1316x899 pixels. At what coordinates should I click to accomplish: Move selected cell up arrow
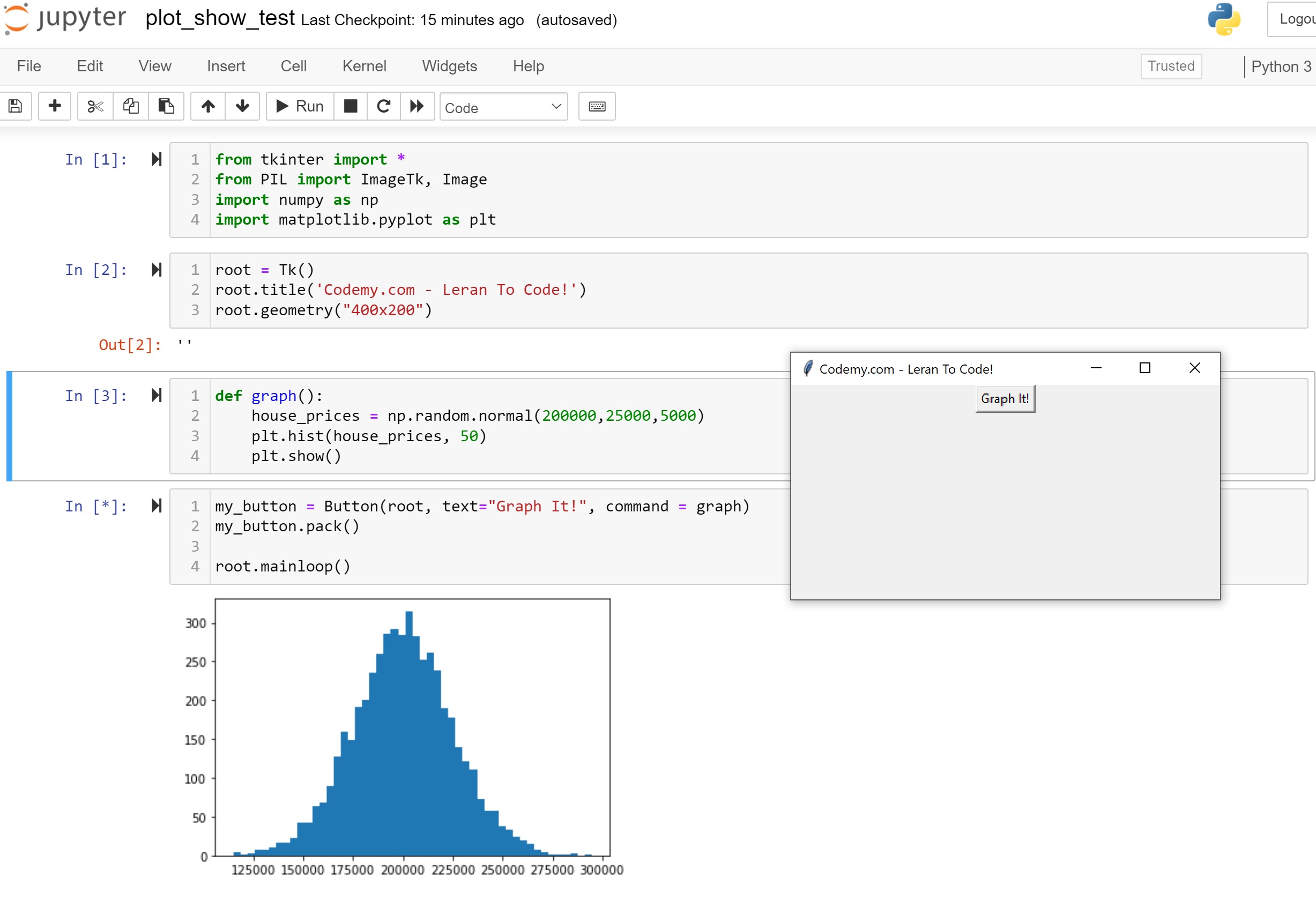pyautogui.click(x=208, y=106)
